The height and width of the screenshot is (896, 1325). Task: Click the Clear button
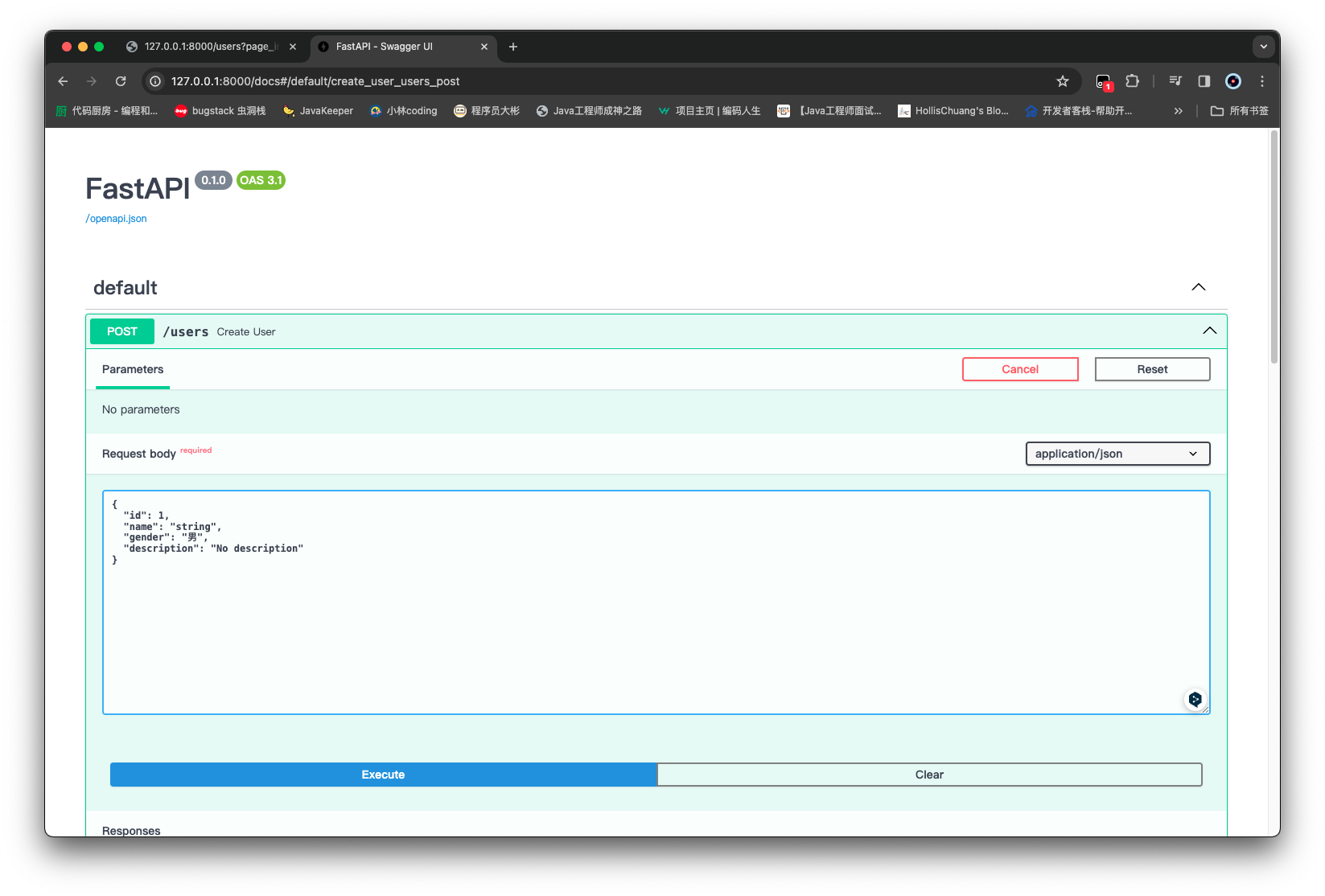click(929, 775)
